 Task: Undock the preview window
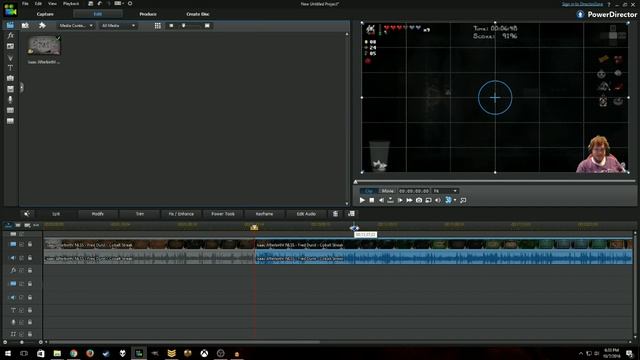click(463, 200)
